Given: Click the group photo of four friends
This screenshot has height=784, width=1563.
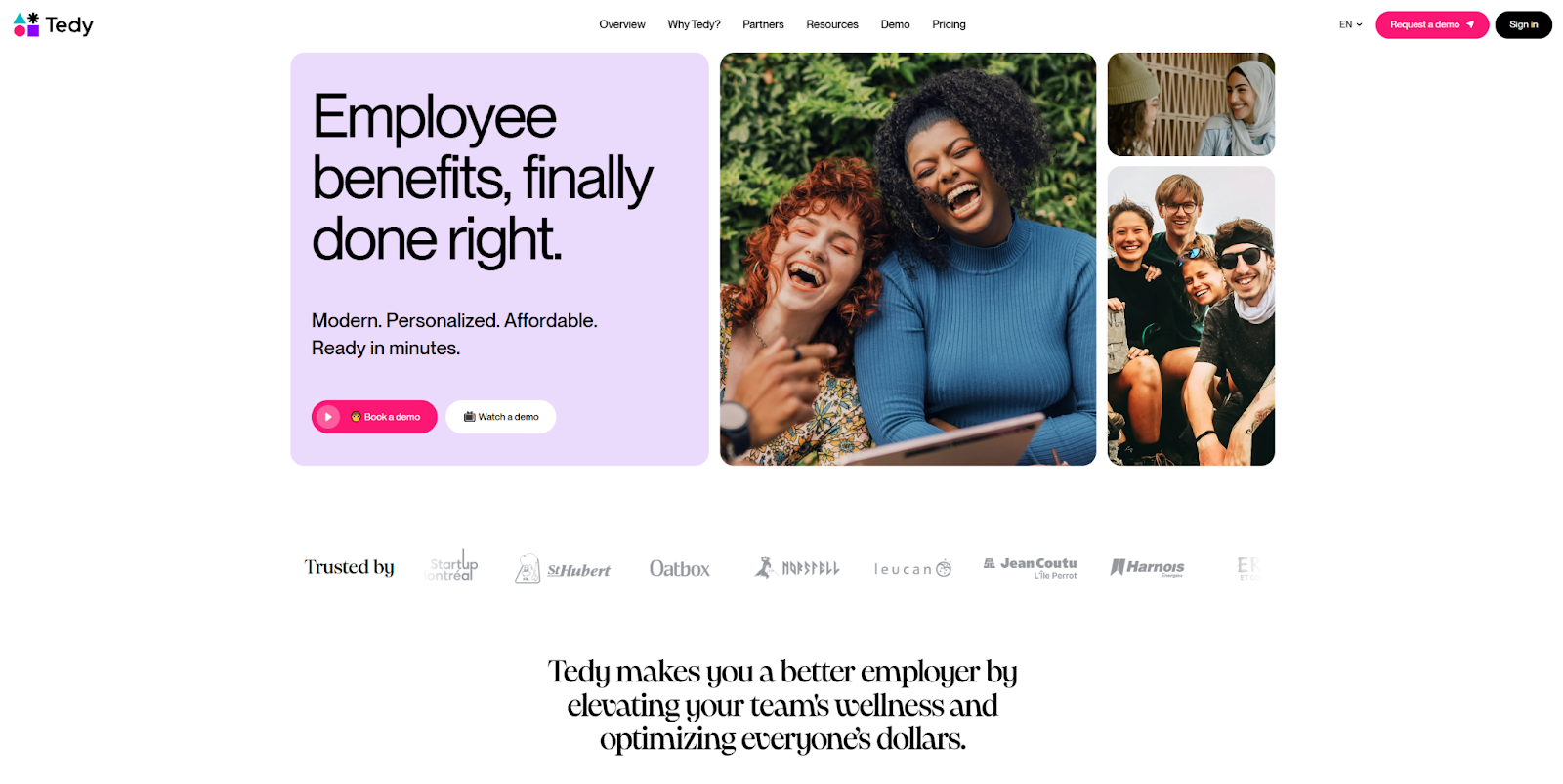Looking at the screenshot, I should (1191, 315).
